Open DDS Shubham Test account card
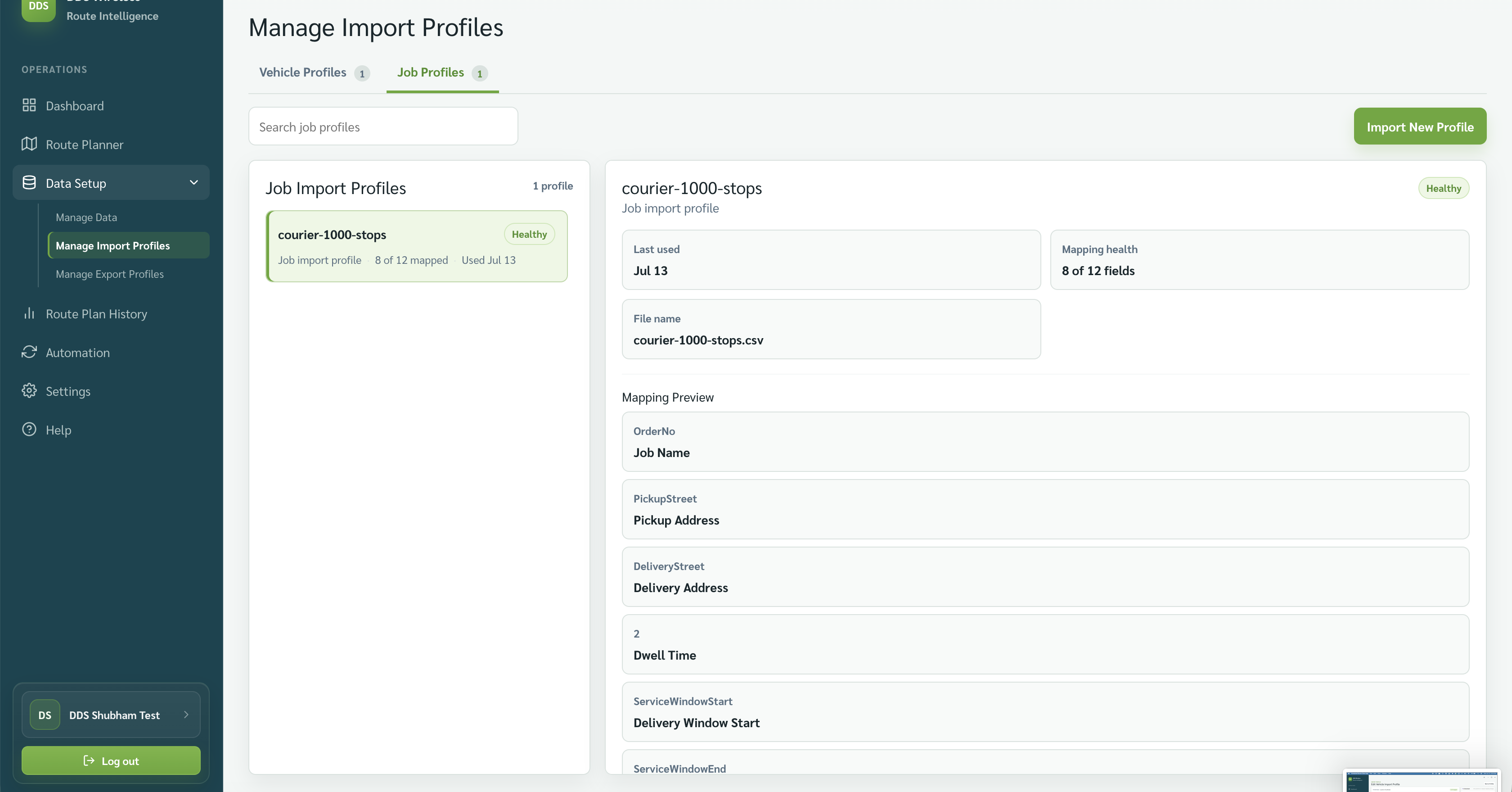The width and height of the screenshot is (1512, 792). point(111,715)
